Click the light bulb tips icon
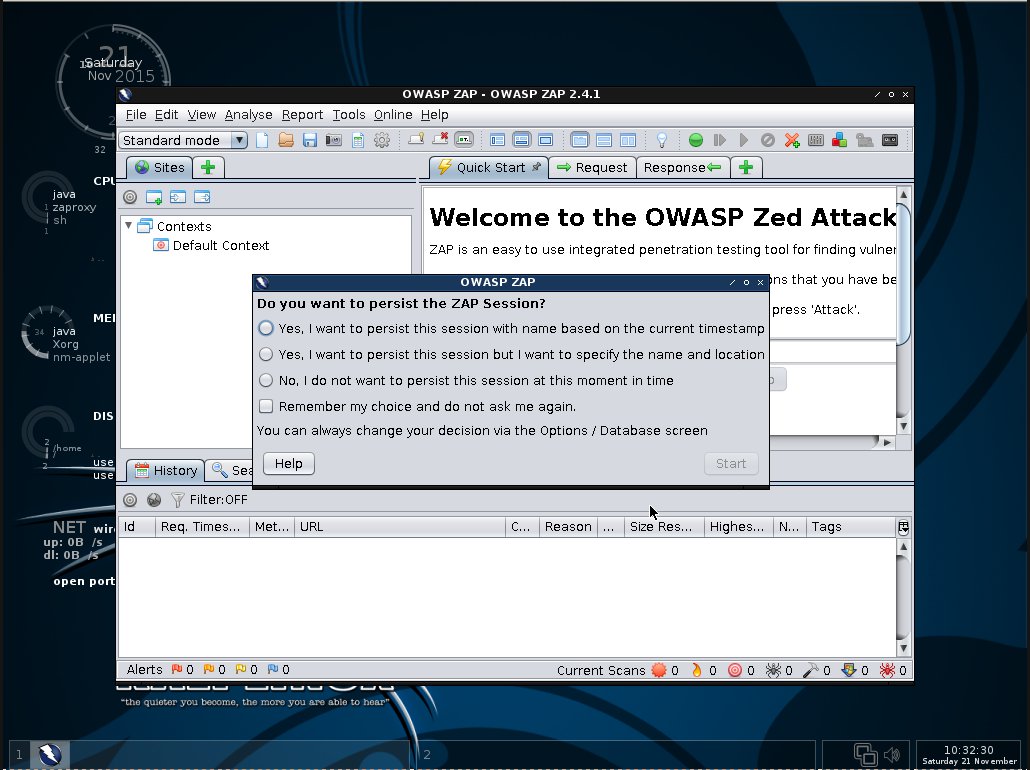The image size is (1030, 770). coord(661,140)
